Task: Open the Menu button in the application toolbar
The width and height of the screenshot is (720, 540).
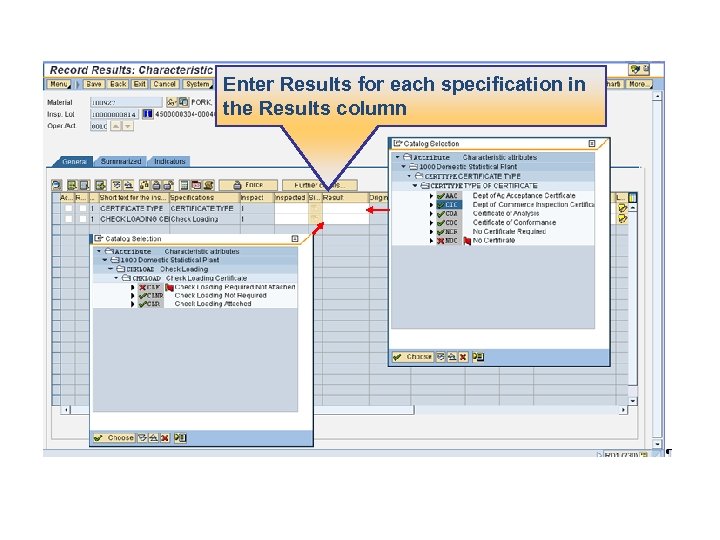Action: 59,84
